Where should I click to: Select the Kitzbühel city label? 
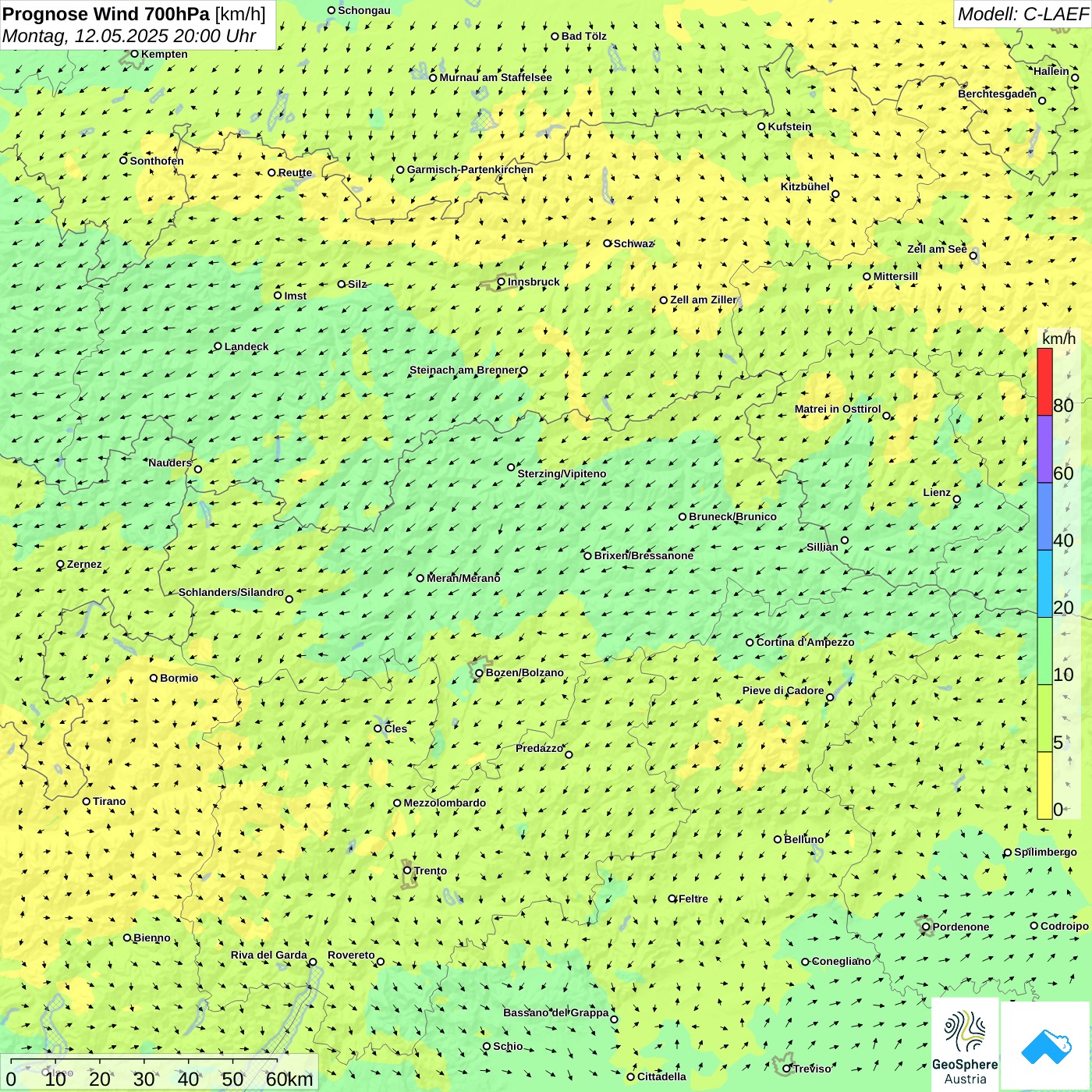[805, 187]
